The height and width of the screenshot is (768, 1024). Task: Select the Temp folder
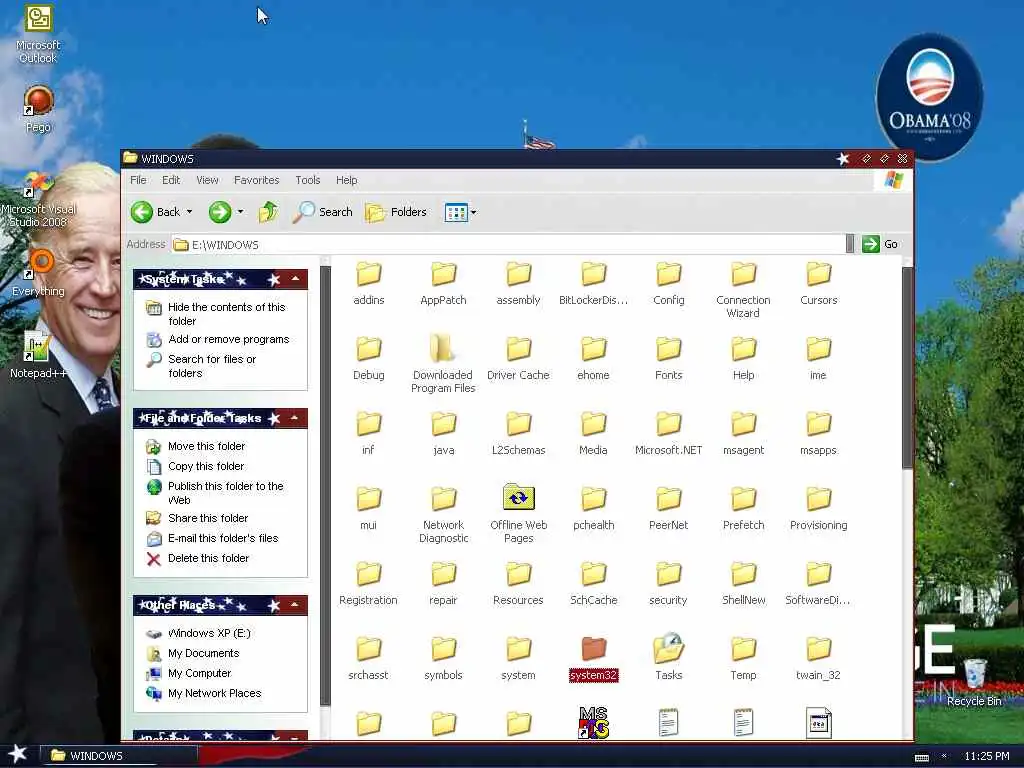tap(743, 658)
